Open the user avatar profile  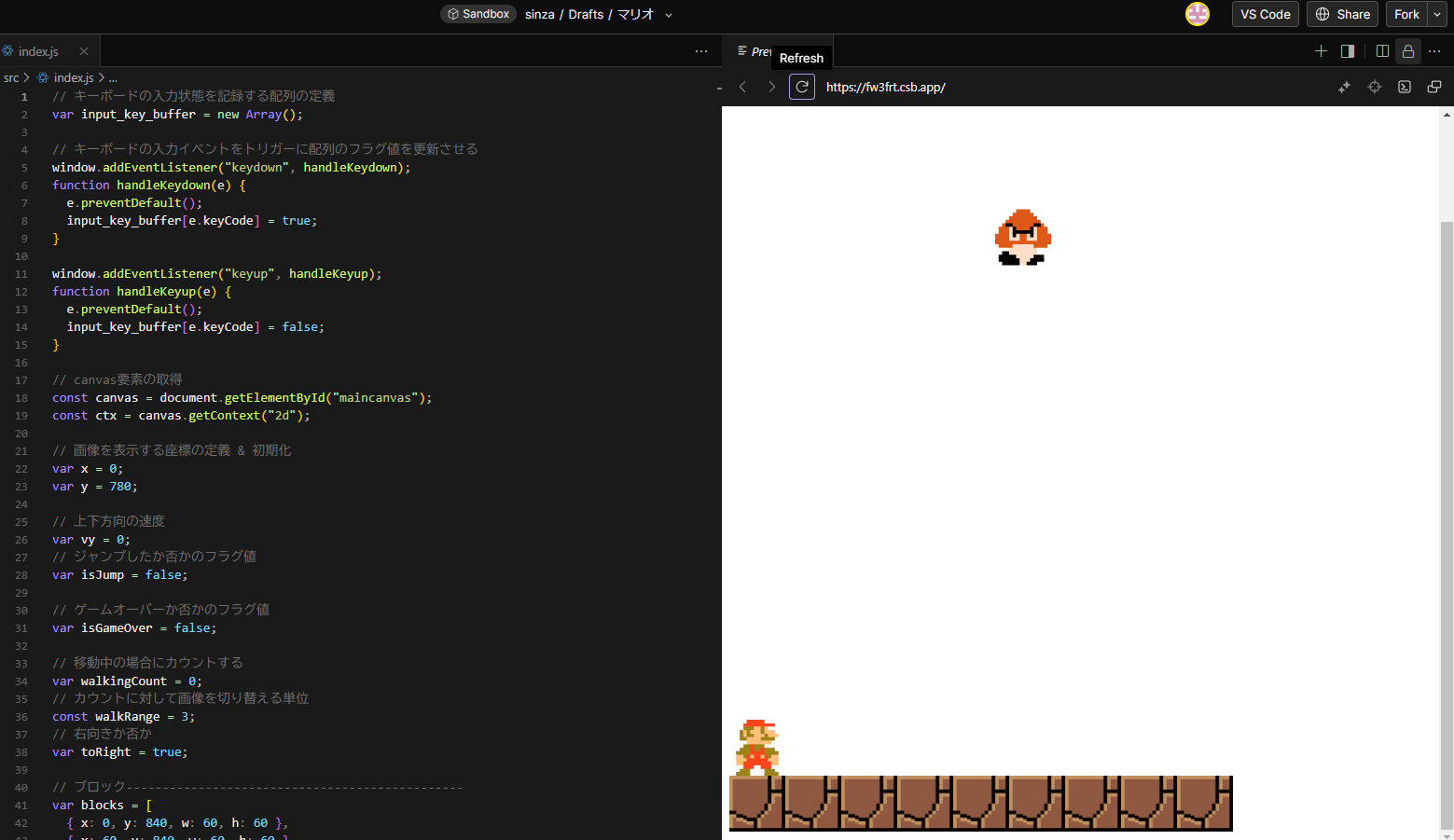1198,14
